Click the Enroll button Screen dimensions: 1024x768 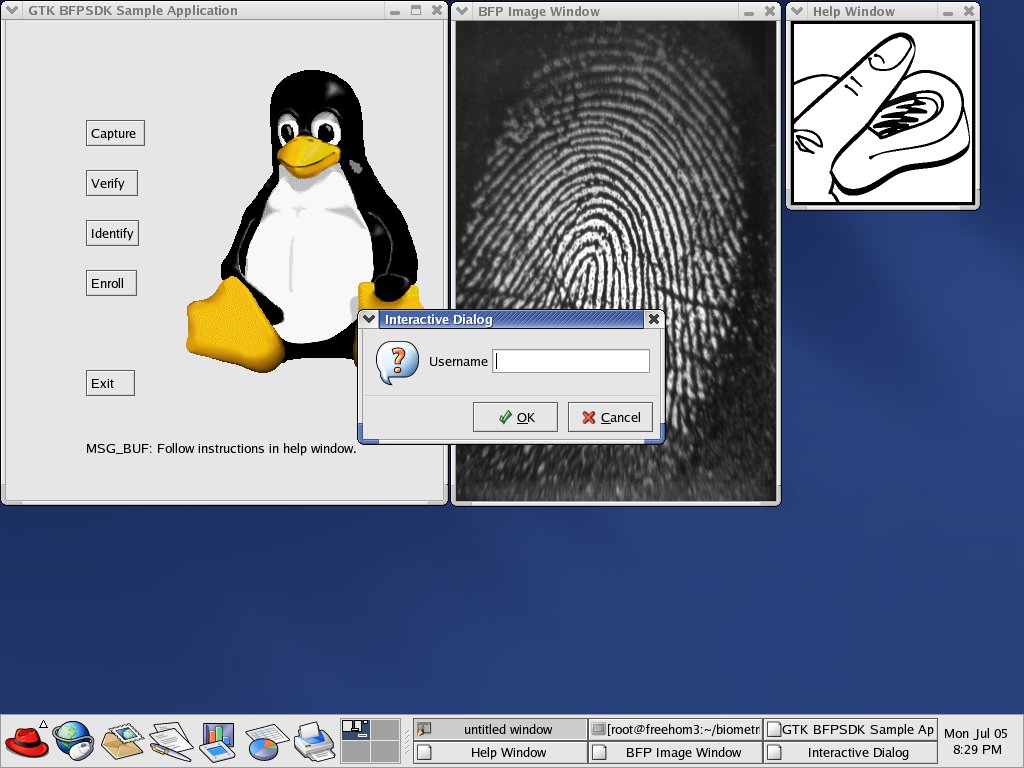110,283
